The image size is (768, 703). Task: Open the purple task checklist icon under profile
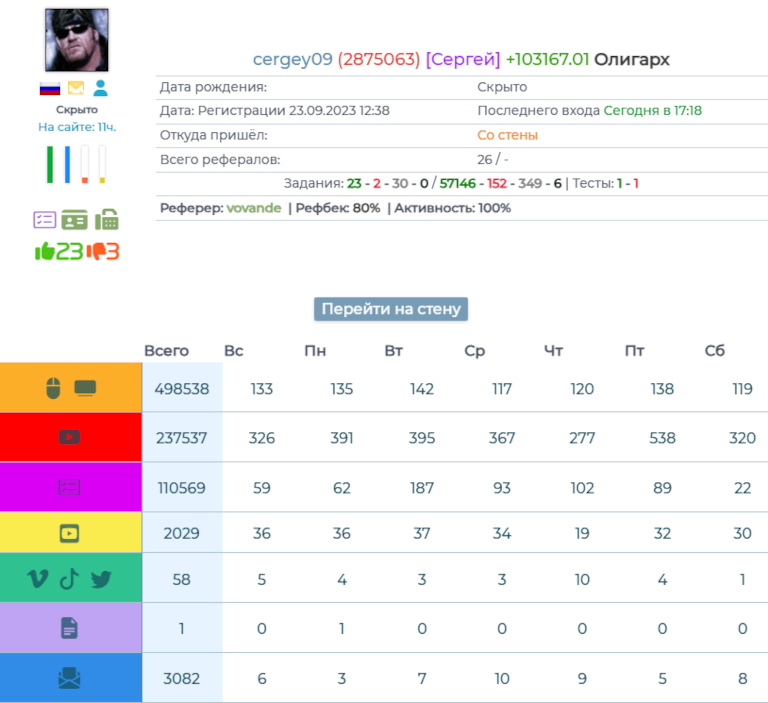point(45,219)
